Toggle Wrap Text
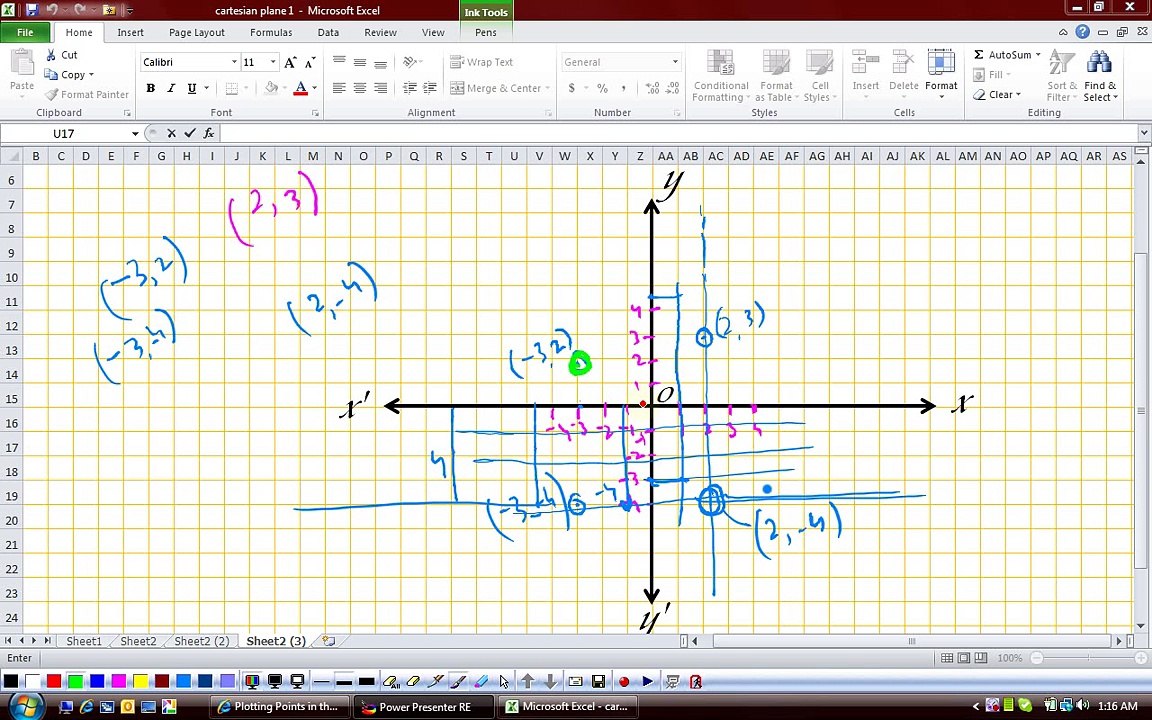 (481, 62)
